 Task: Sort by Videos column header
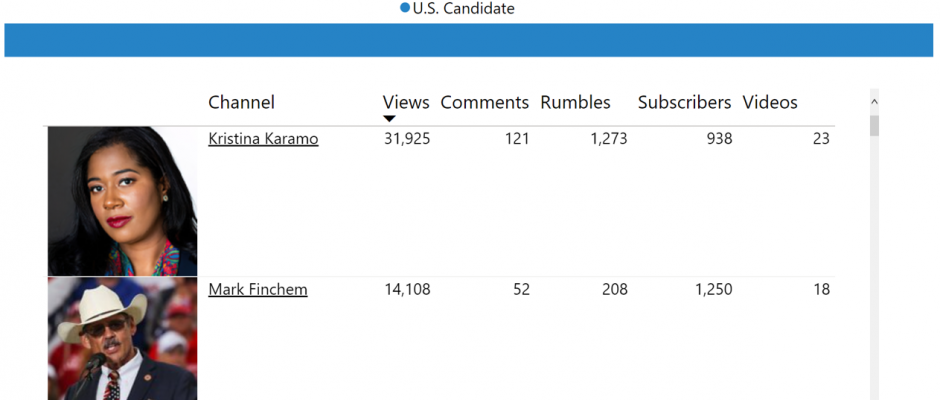pyautogui.click(x=770, y=103)
